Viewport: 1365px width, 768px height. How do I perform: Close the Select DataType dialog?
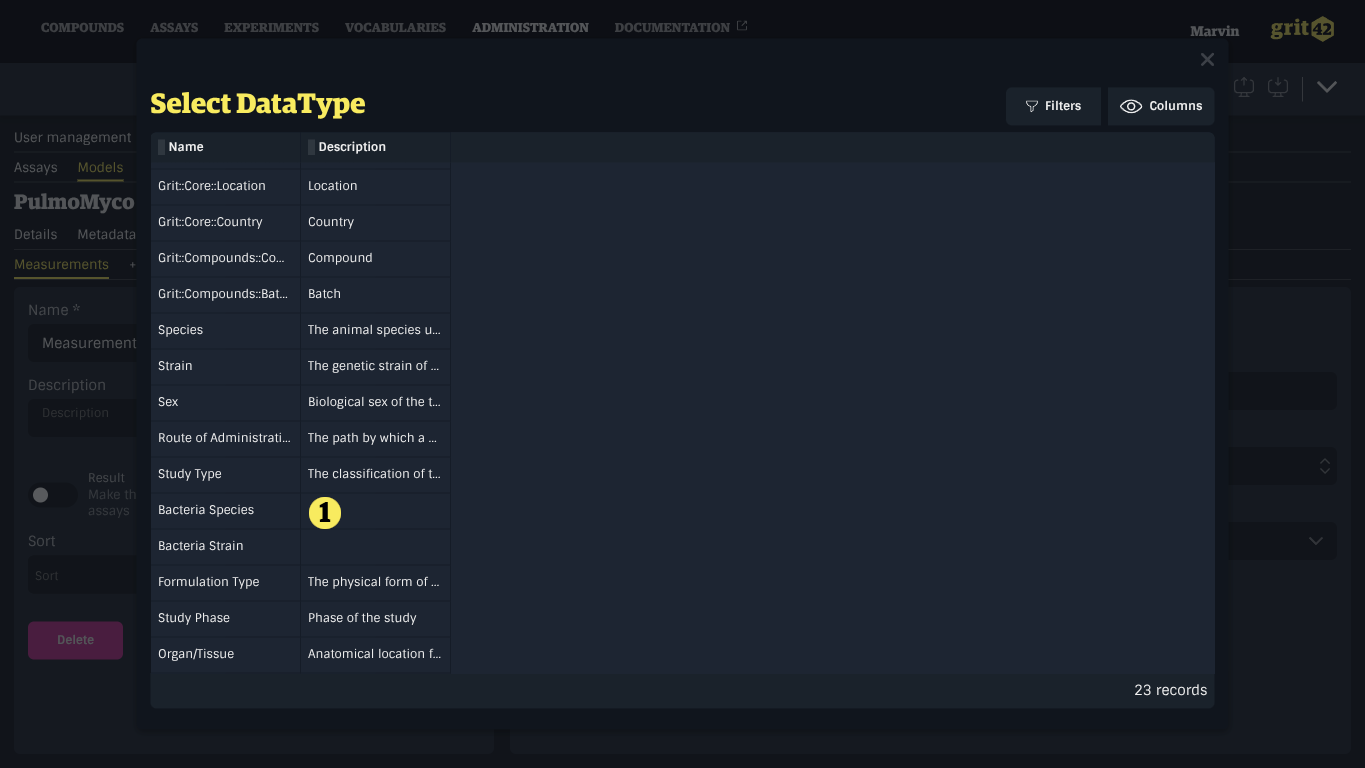(1207, 60)
